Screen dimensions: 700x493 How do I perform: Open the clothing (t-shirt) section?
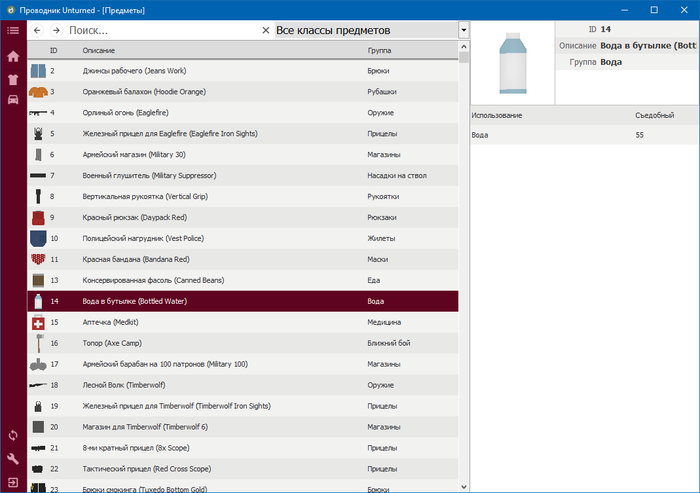pos(13,78)
